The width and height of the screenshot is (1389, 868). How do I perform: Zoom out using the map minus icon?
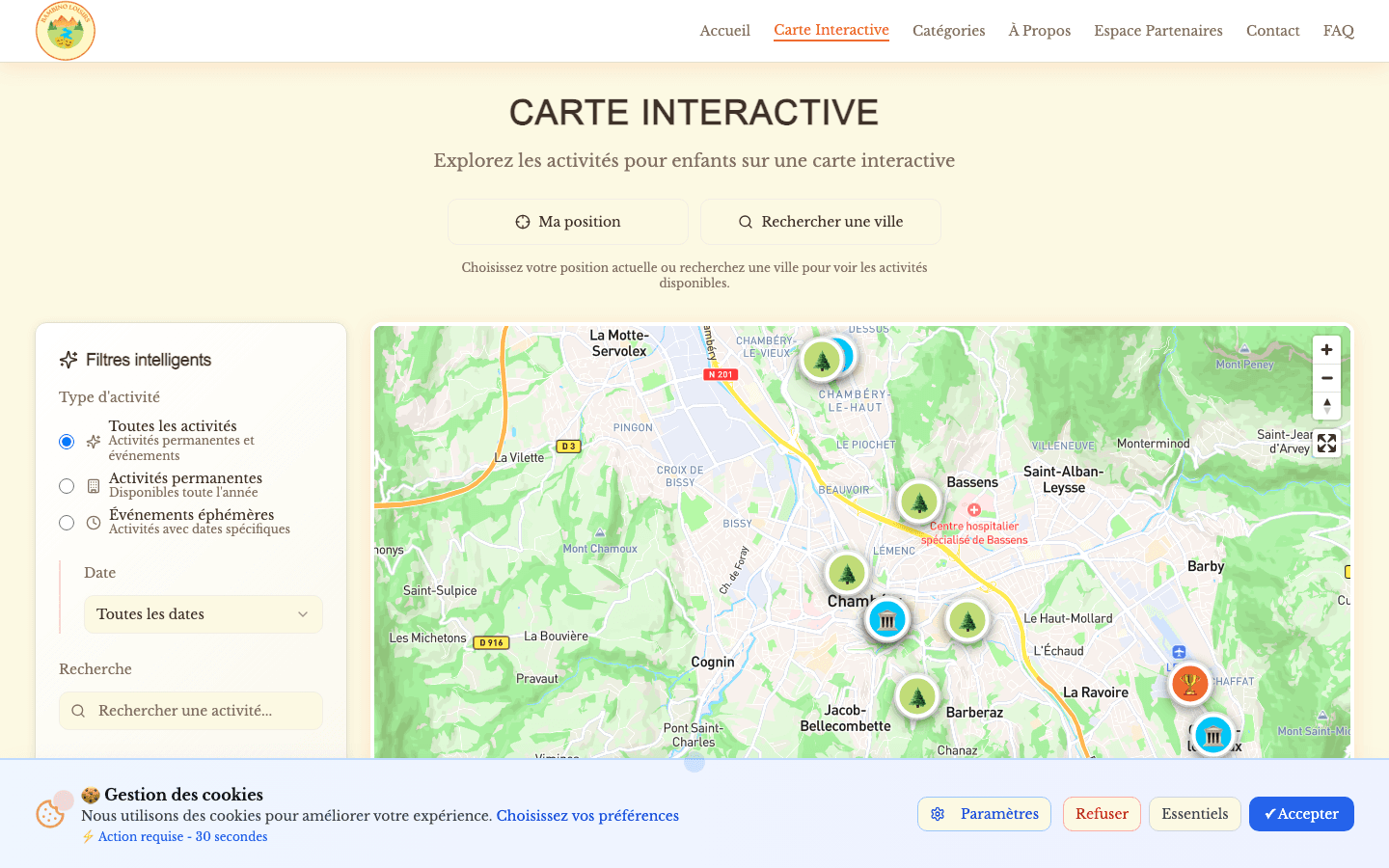click(x=1326, y=377)
